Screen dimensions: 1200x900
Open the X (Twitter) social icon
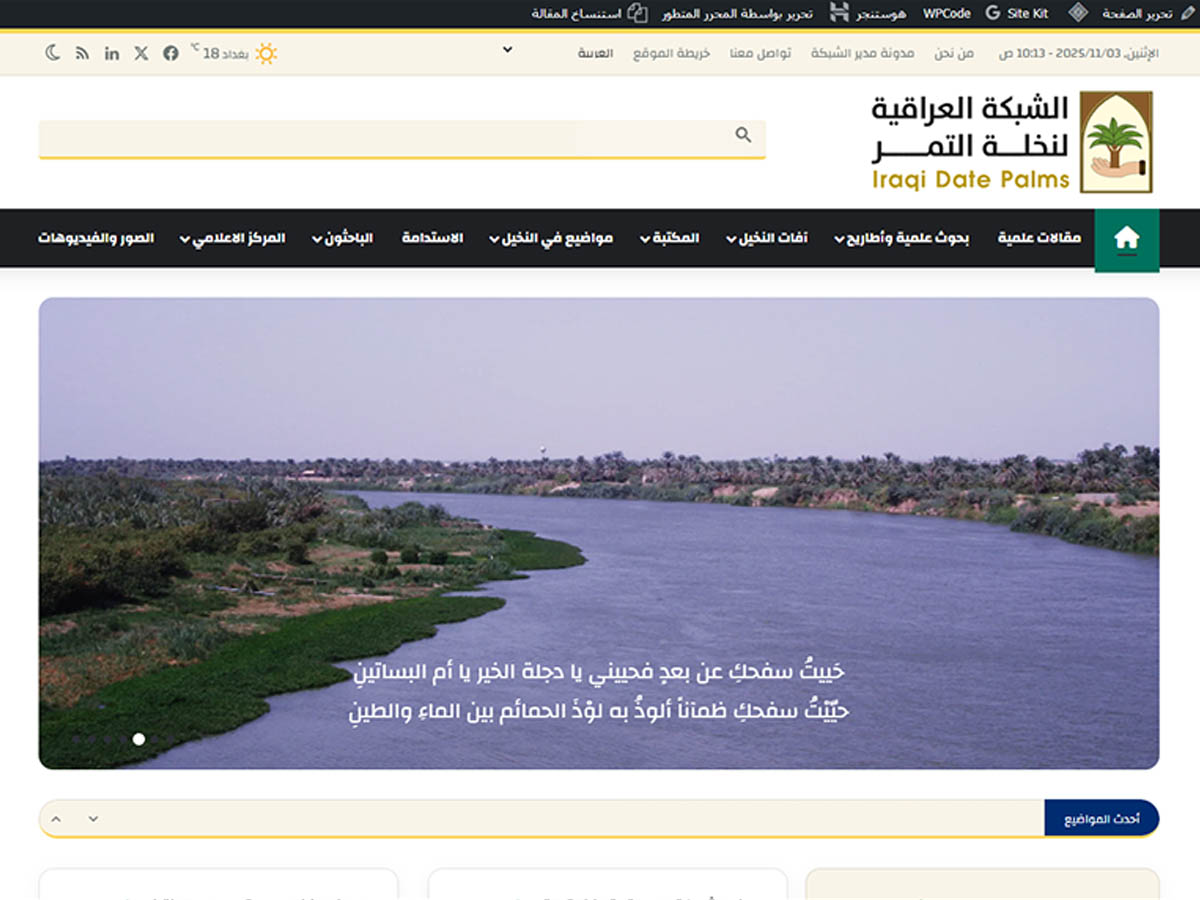click(141, 53)
